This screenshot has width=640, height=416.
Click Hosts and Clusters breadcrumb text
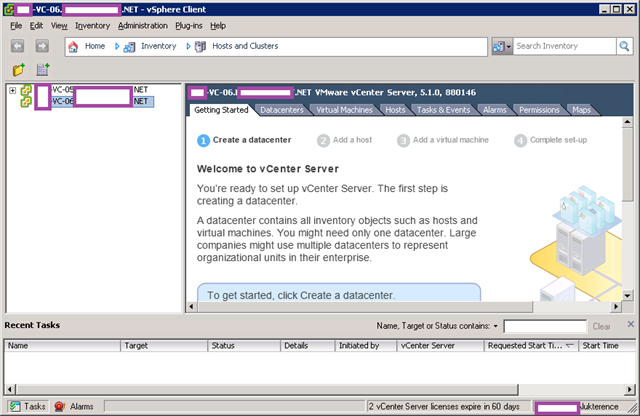(245, 46)
